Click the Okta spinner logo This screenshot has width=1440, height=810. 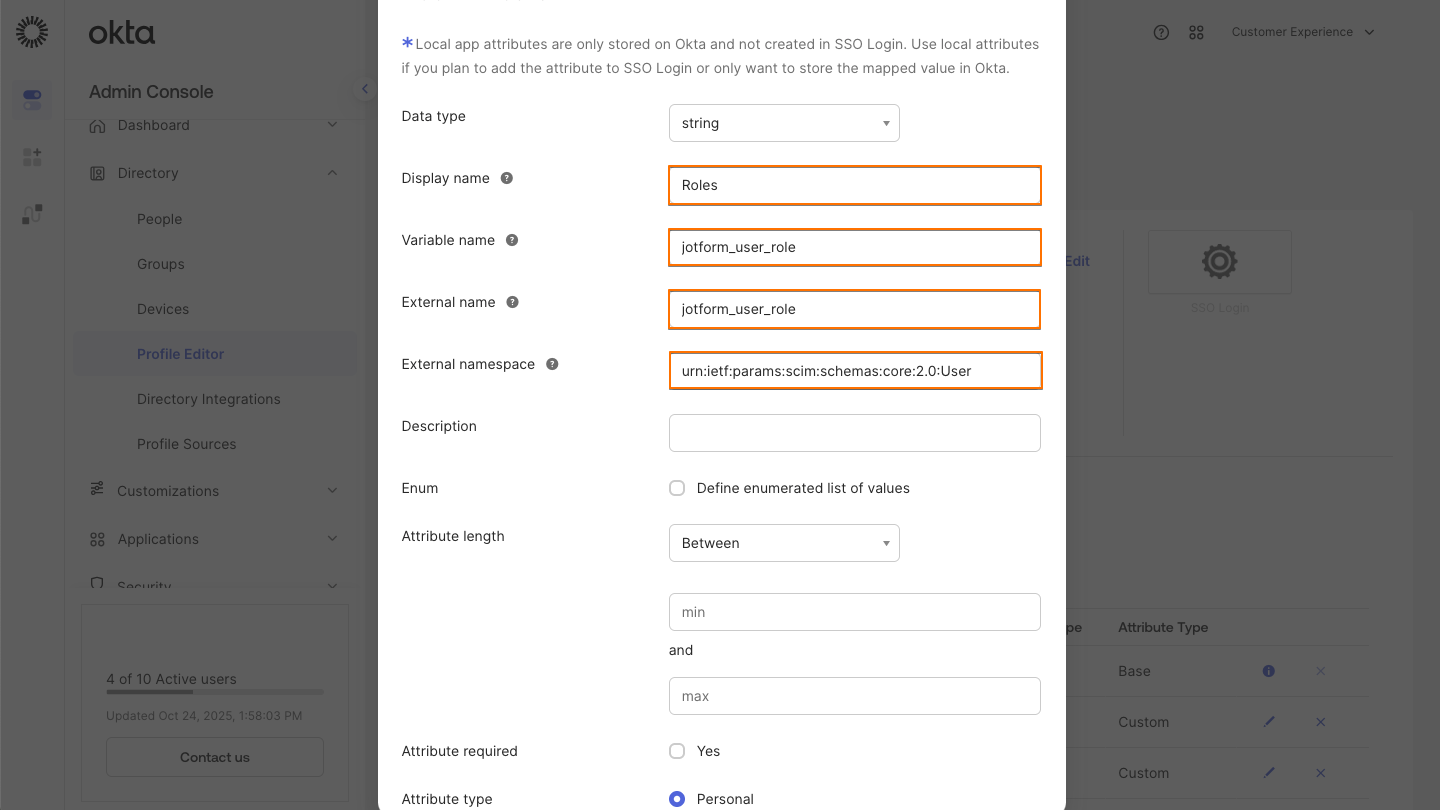click(x=32, y=31)
